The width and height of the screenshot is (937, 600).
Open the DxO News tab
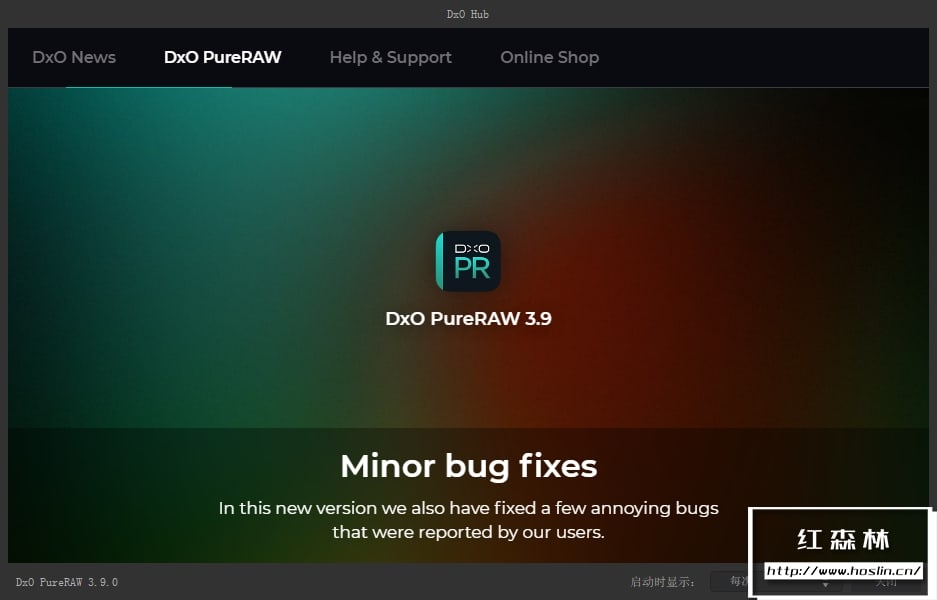74,57
